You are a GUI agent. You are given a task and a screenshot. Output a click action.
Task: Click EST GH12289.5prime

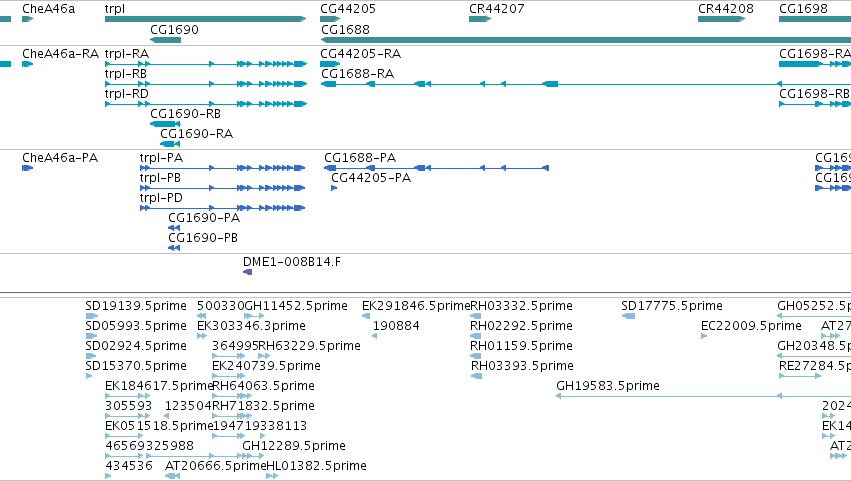[294, 446]
